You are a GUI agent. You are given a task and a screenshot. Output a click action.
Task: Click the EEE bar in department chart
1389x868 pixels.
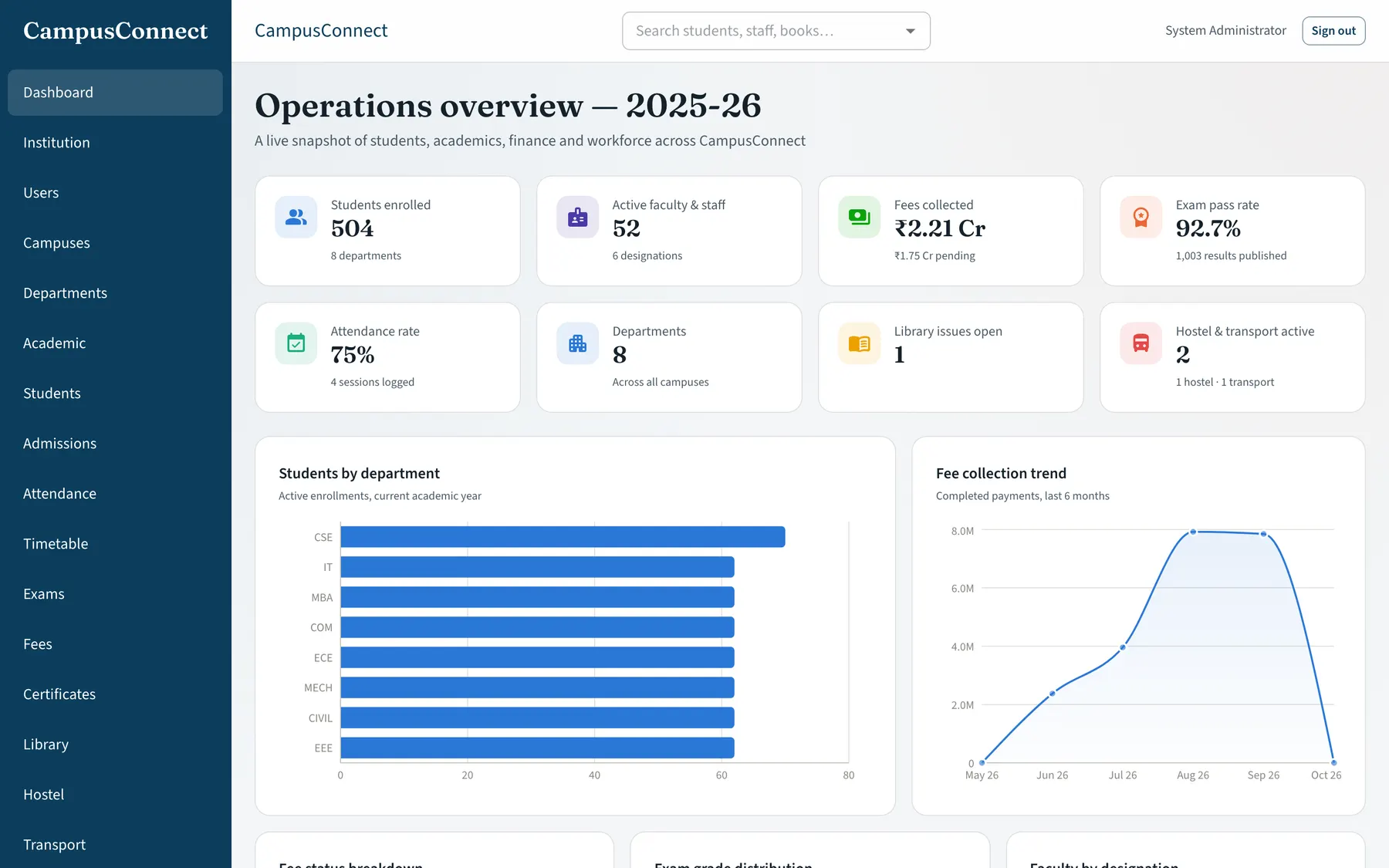(537, 748)
